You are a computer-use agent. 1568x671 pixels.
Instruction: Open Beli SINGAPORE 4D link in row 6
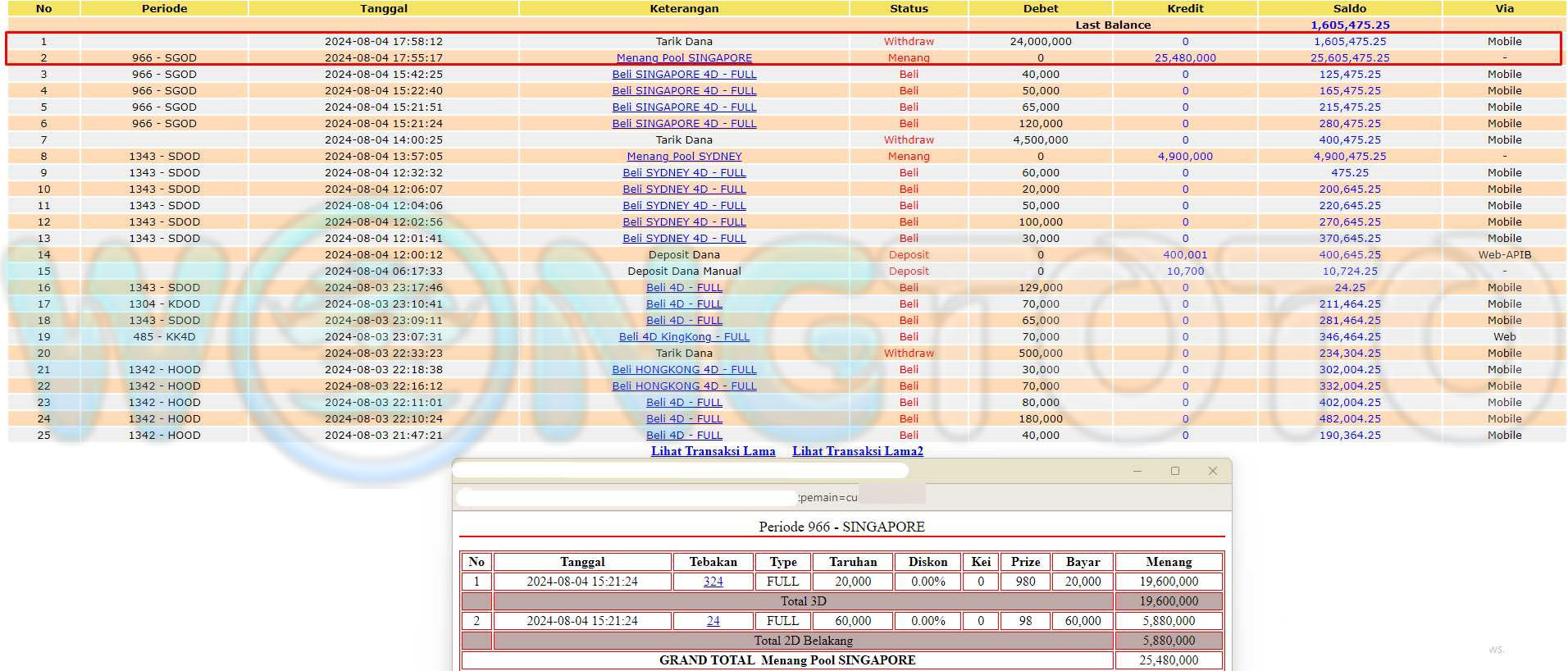(684, 124)
